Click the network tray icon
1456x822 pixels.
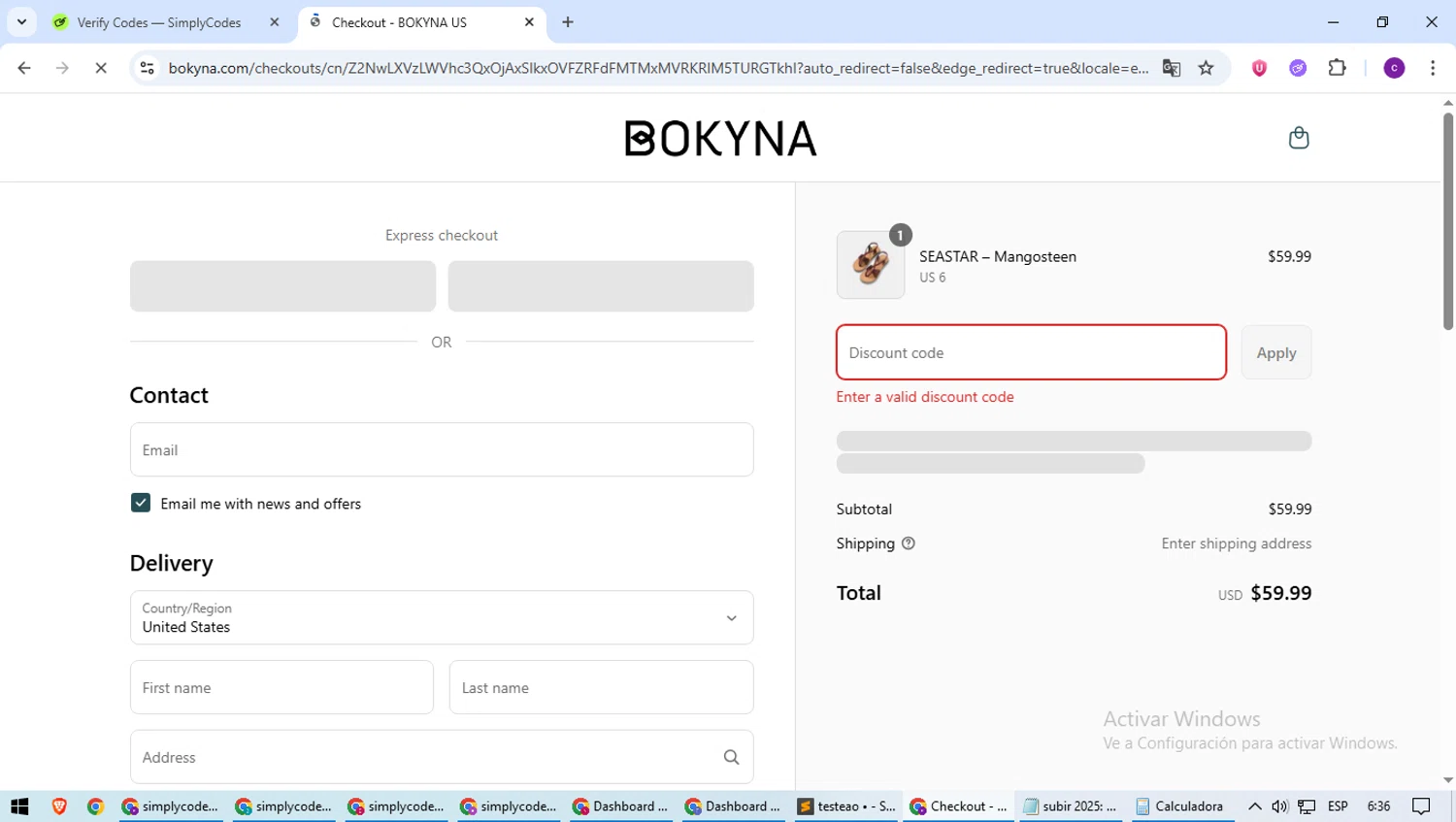click(x=1307, y=806)
